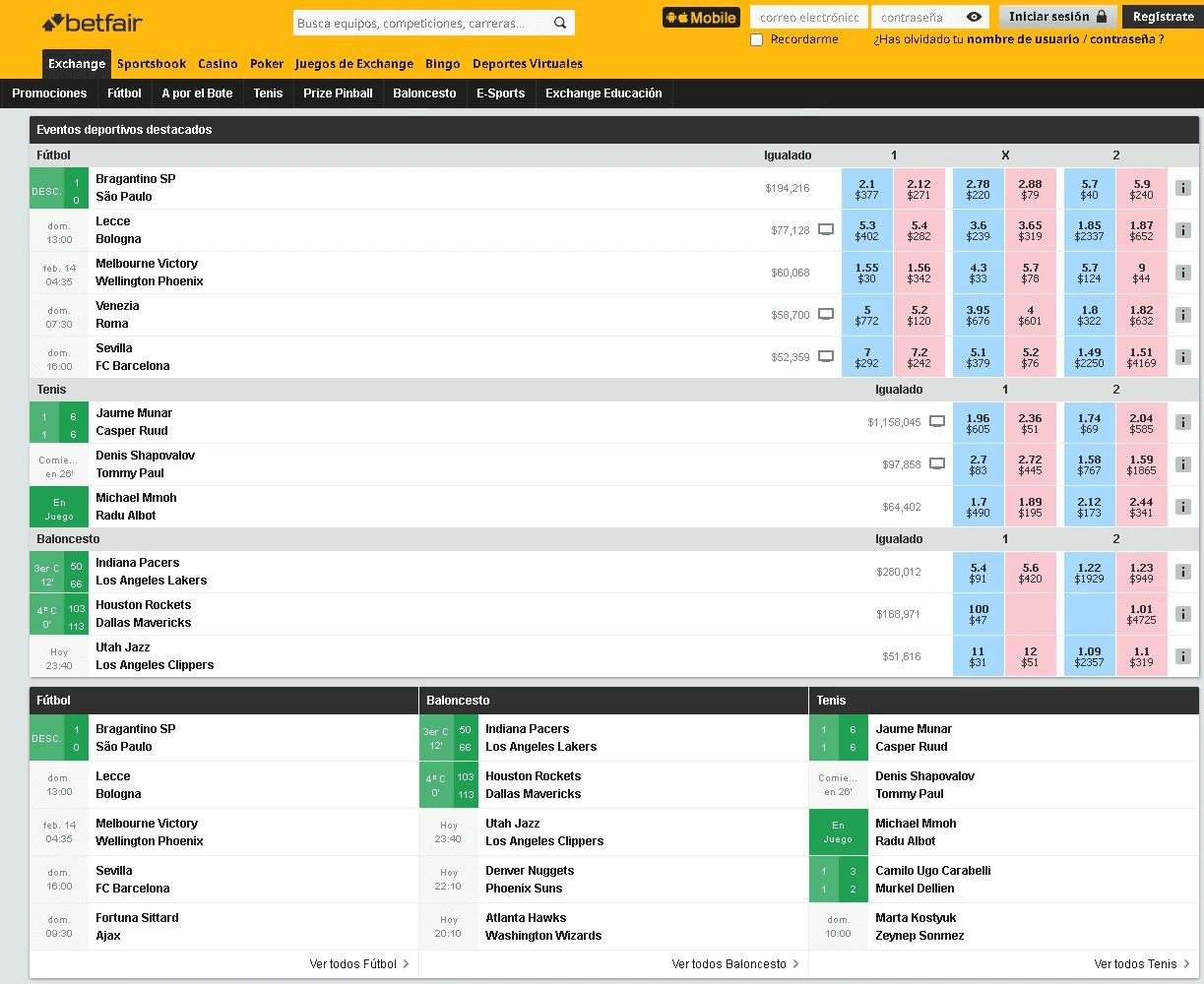Select back odds 3.6 draw for Lecce match
The height and width of the screenshot is (984, 1204).
pyautogui.click(x=978, y=231)
